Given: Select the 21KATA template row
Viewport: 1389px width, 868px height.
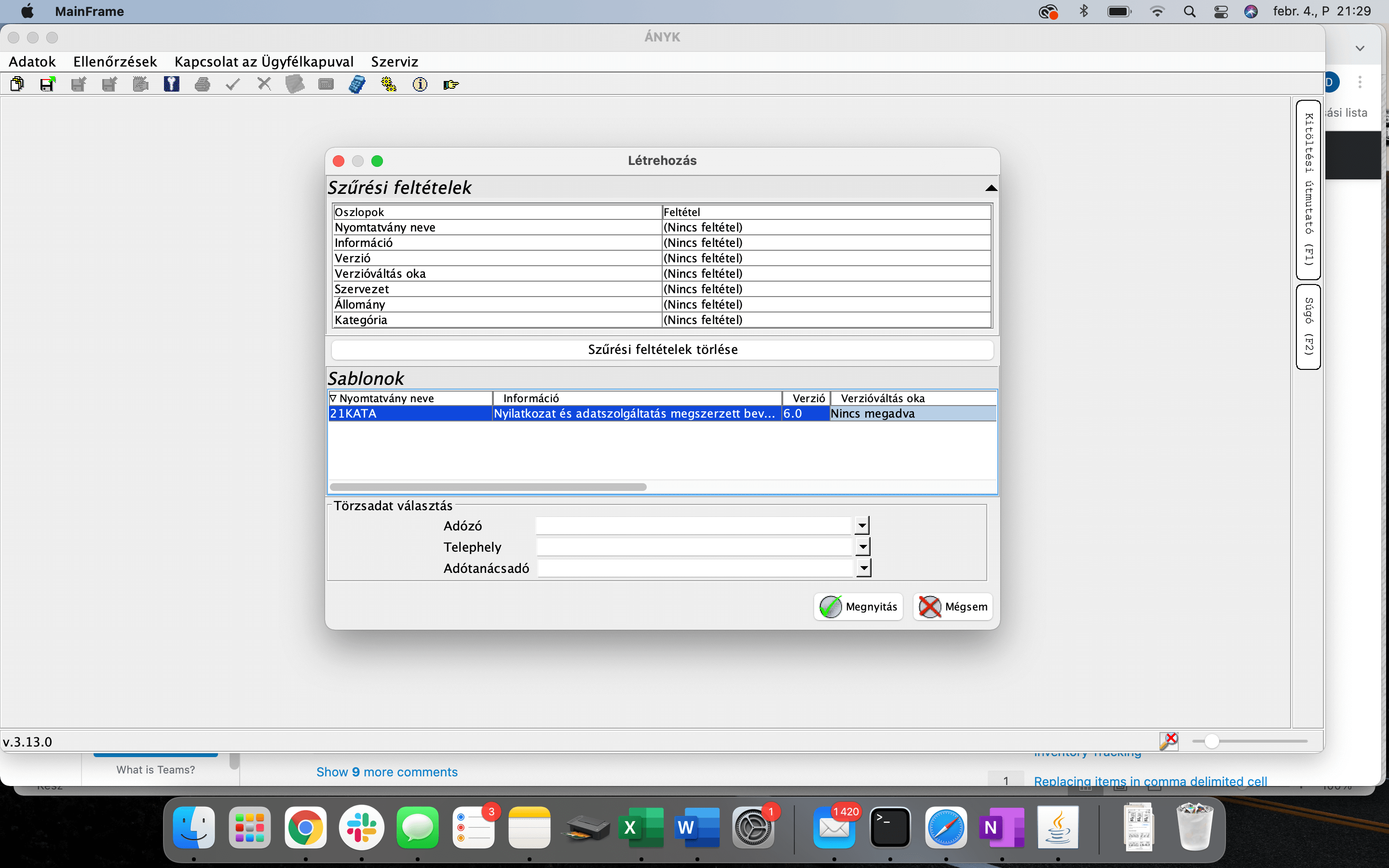Looking at the screenshot, I should [x=662, y=413].
